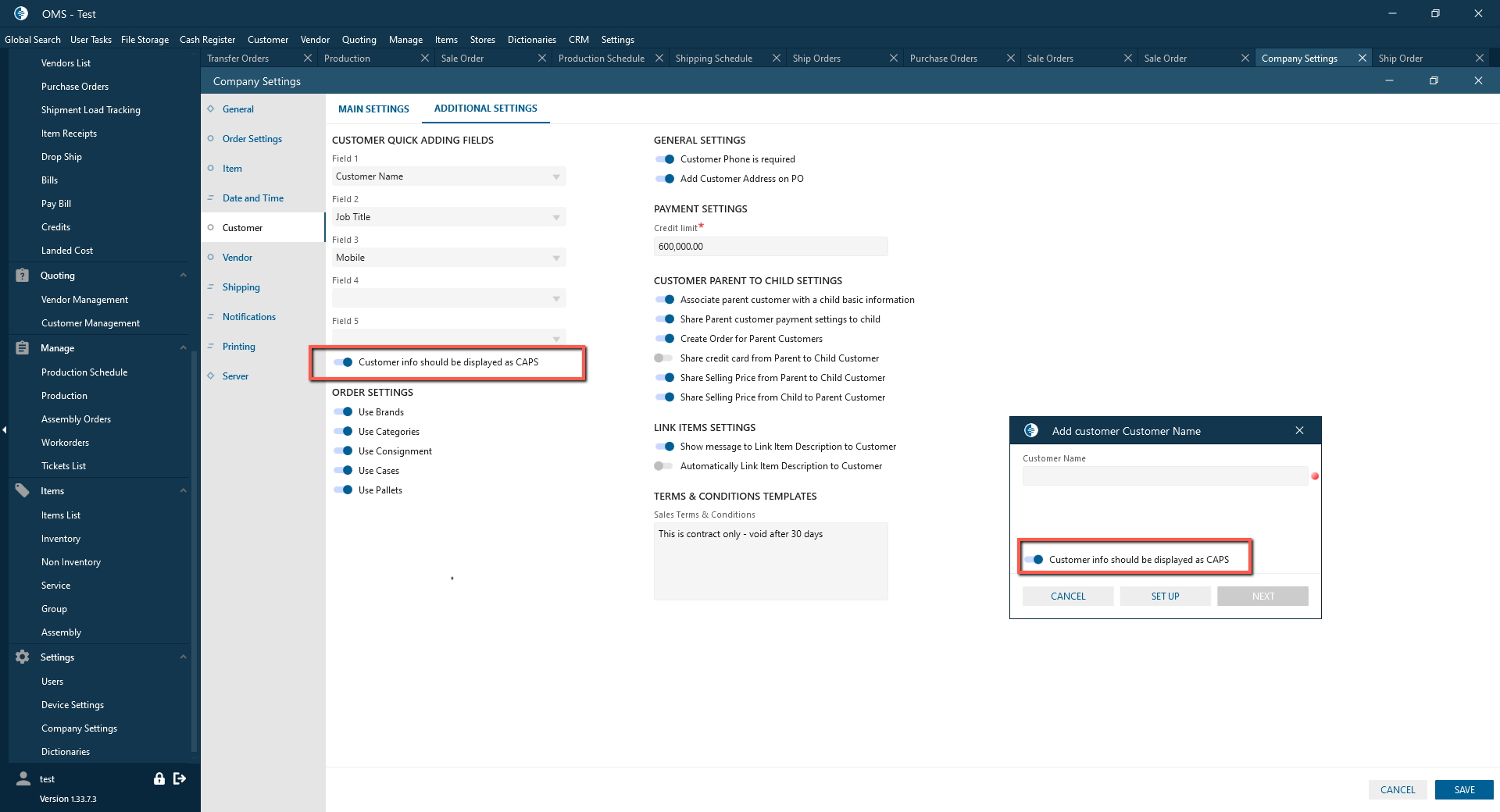1500x812 pixels.
Task: Open Order Settings category
Action: pyautogui.click(x=252, y=139)
